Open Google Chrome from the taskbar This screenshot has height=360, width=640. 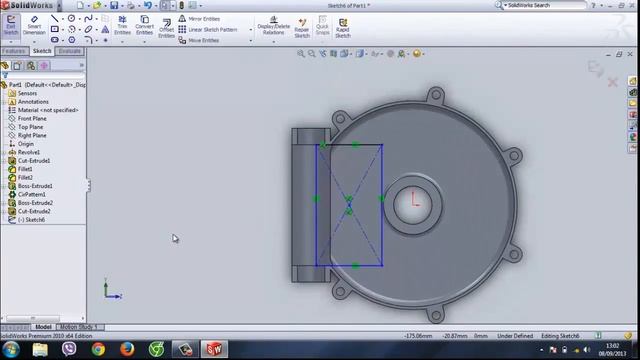[98, 349]
